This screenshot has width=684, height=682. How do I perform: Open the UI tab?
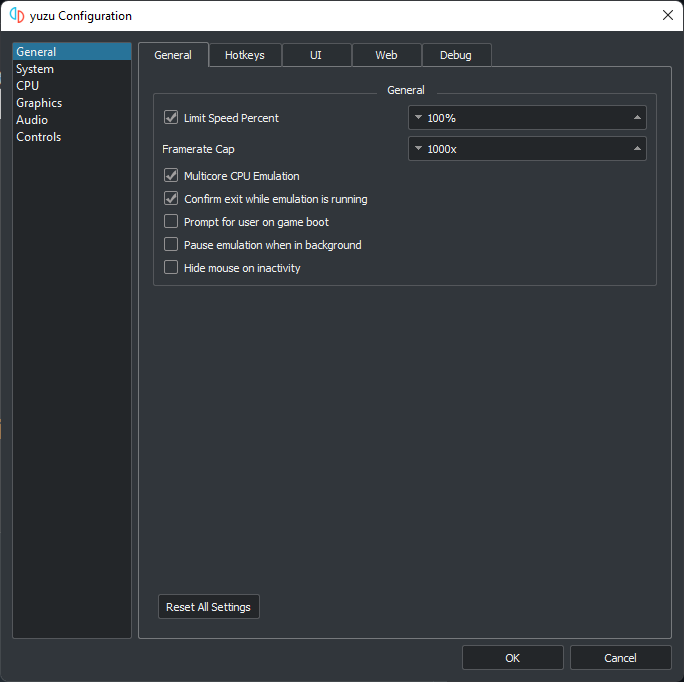(x=316, y=55)
